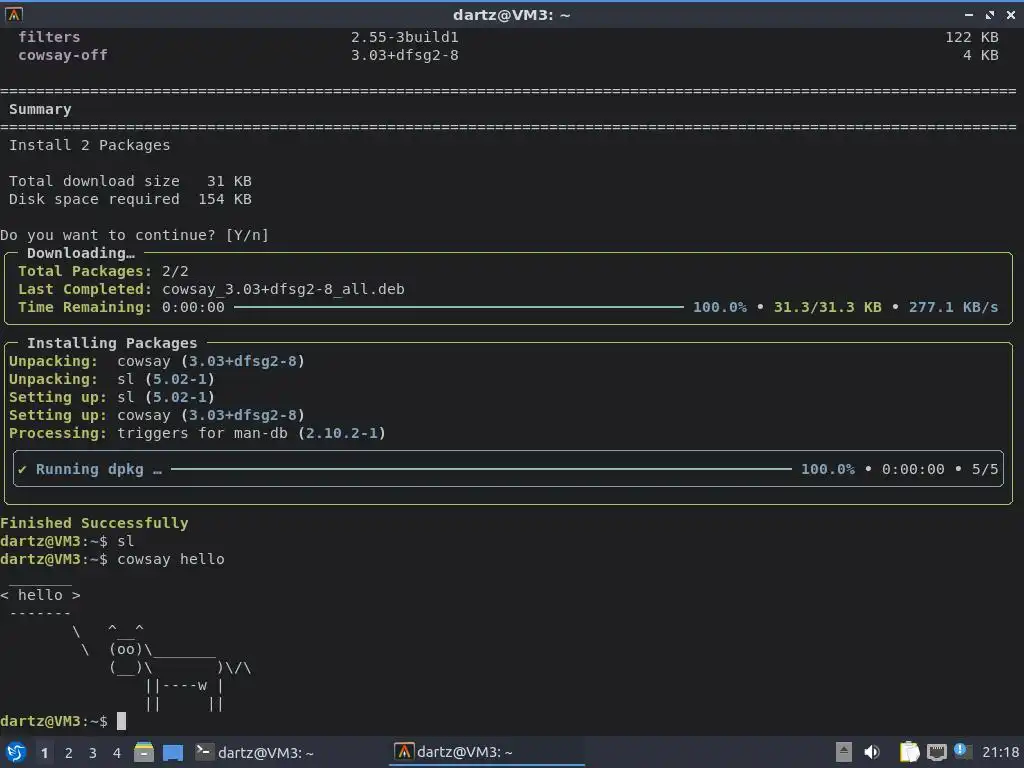This screenshot has height=768, width=1024.
Task: Switch to workspace 2
Action: [69, 753]
